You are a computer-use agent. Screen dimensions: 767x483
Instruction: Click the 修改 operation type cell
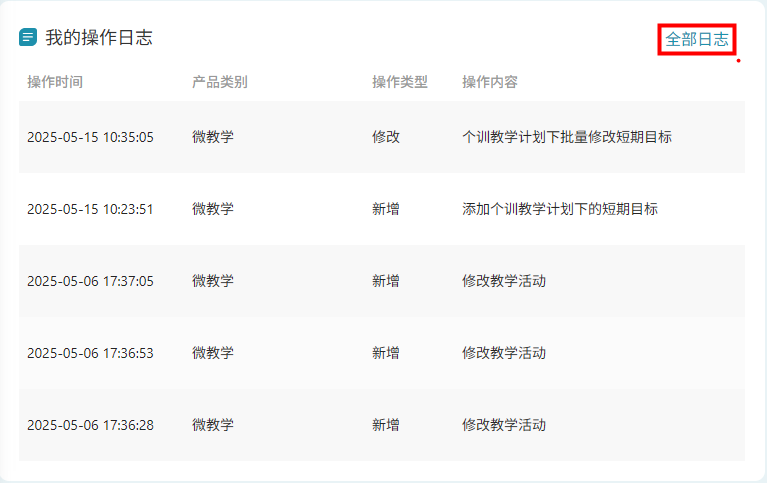coord(386,137)
